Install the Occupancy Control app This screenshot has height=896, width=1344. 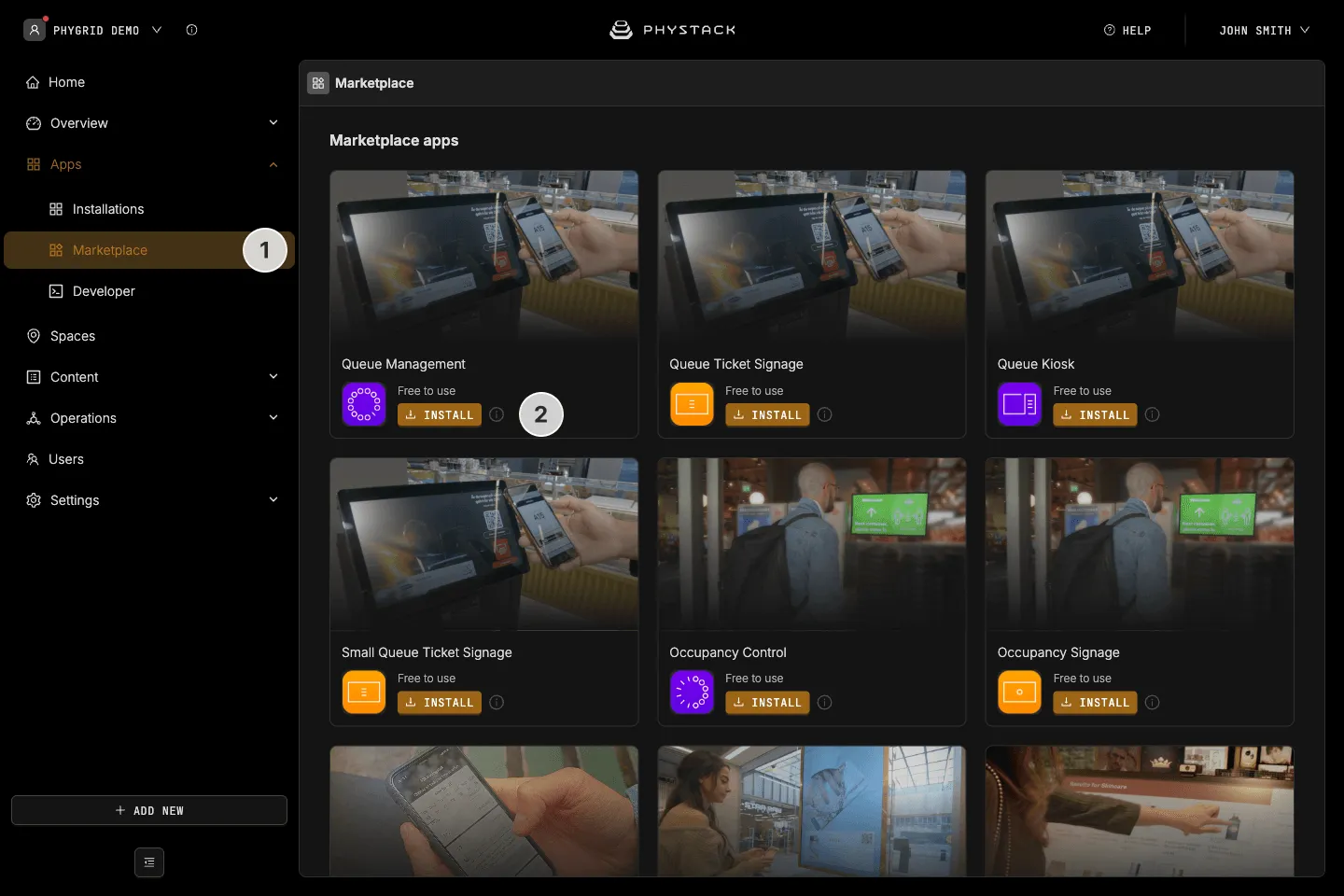coord(767,703)
